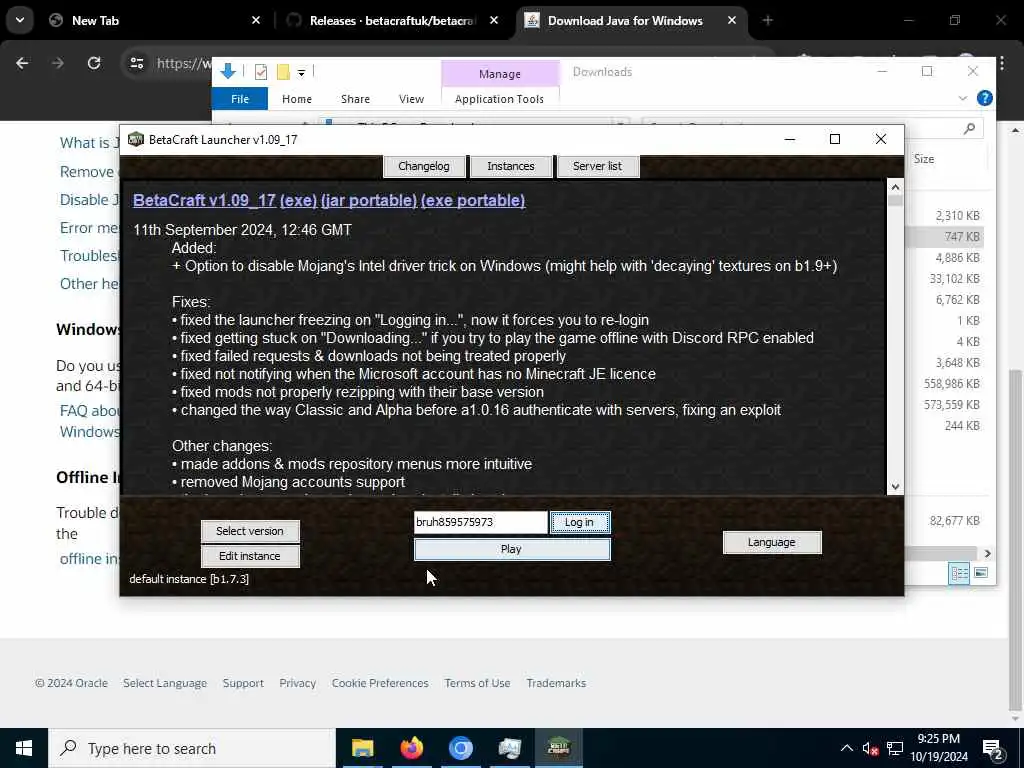Click the BetaCraft icon in the taskbar
Viewport: 1024px width, 768px height.
pos(559,748)
